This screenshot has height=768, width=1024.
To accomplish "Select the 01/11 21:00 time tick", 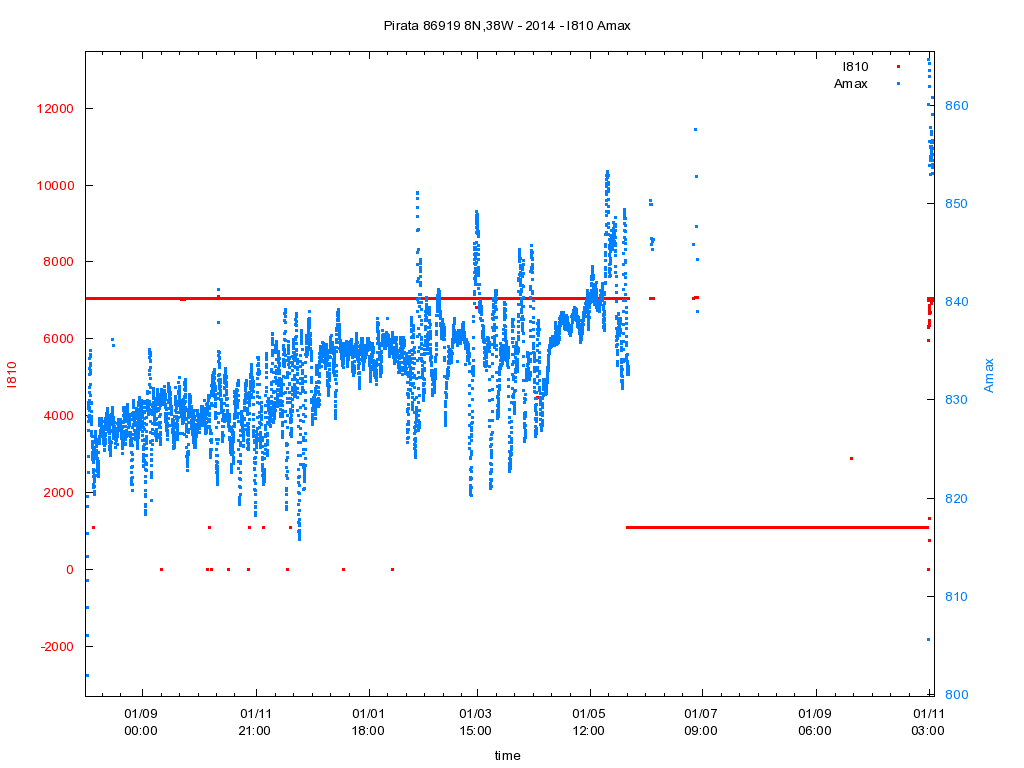I will click(255, 723).
